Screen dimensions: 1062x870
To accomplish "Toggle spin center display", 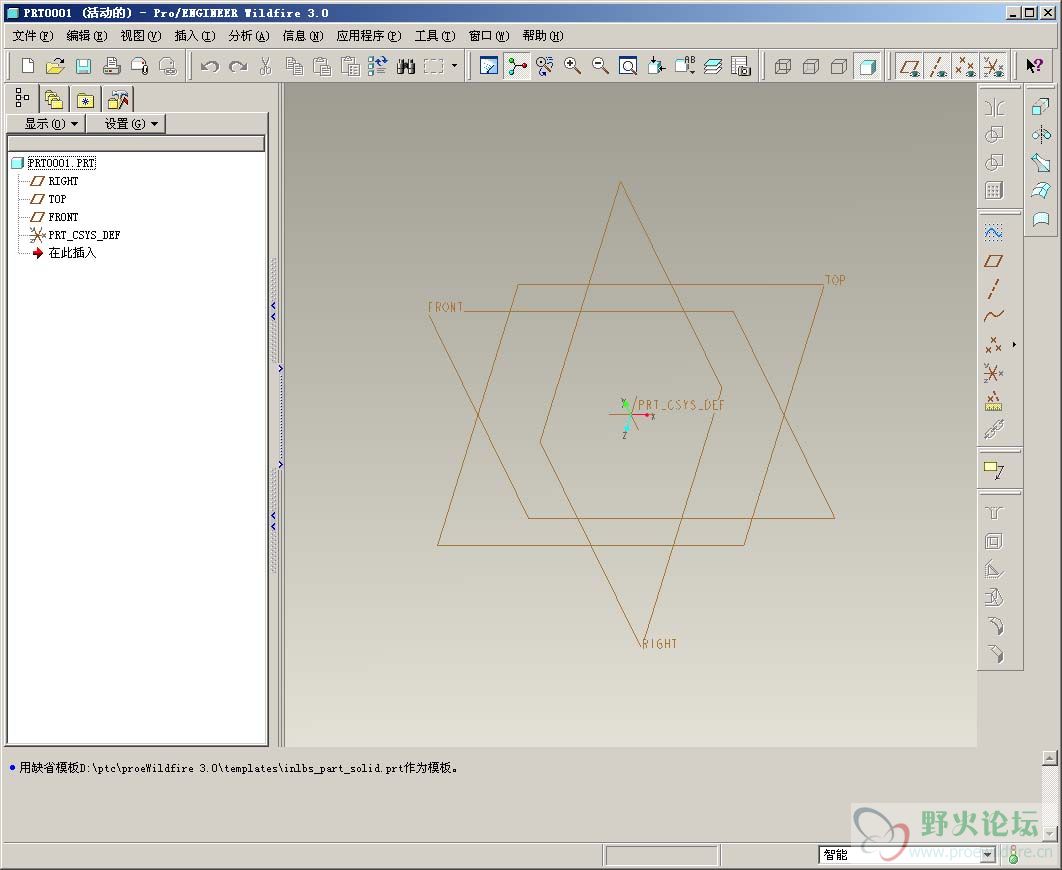I will coord(517,66).
